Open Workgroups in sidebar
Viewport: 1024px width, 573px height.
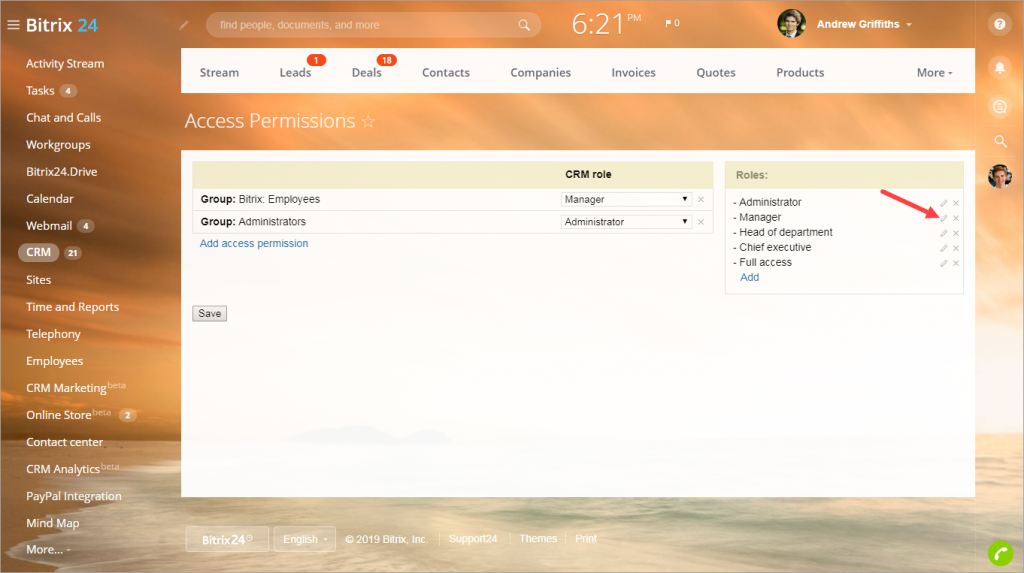click(x=58, y=145)
